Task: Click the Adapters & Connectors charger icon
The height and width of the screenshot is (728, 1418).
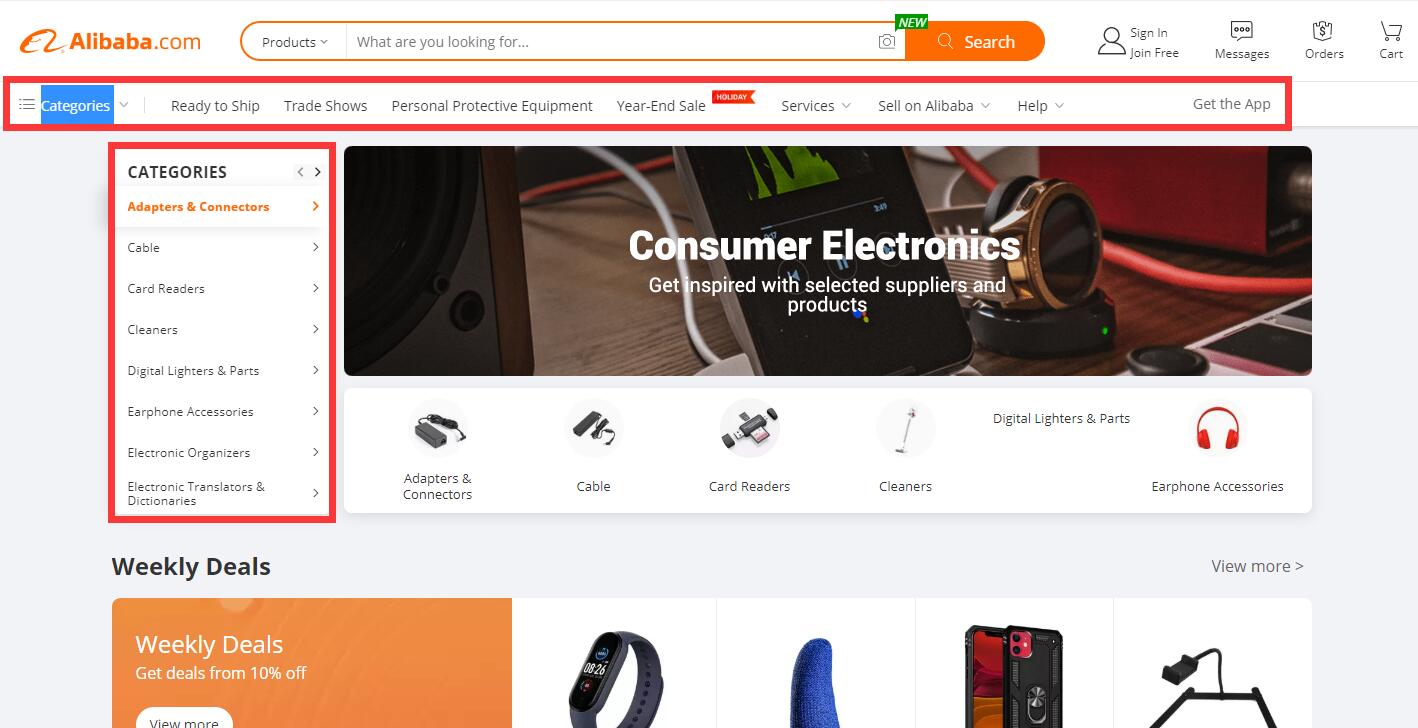Action: pyautogui.click(x=438, y=428)
